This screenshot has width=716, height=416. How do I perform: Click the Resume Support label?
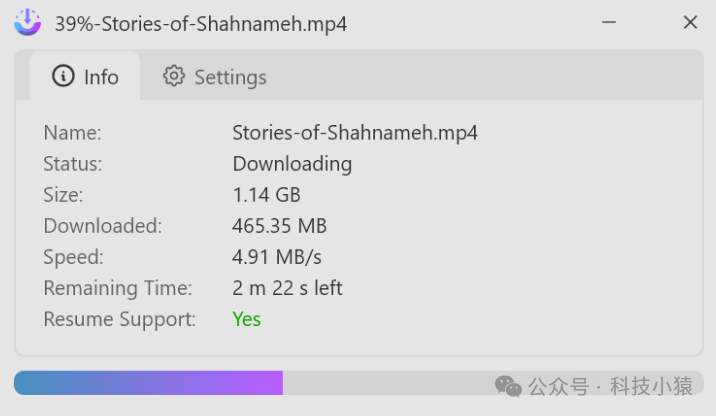pos(119,319)
